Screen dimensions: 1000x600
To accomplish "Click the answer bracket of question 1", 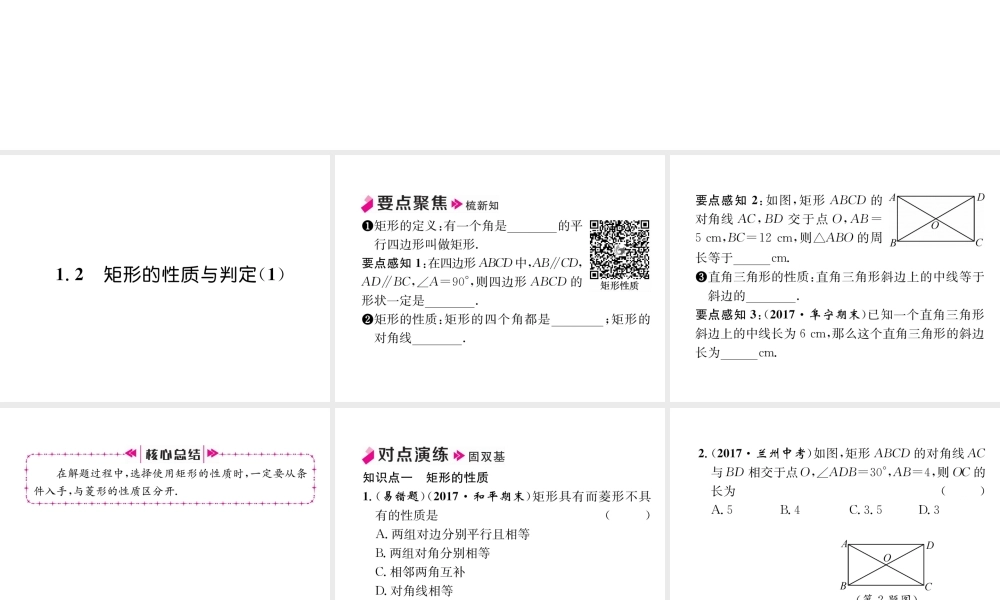I will click(x=628, y=515).
